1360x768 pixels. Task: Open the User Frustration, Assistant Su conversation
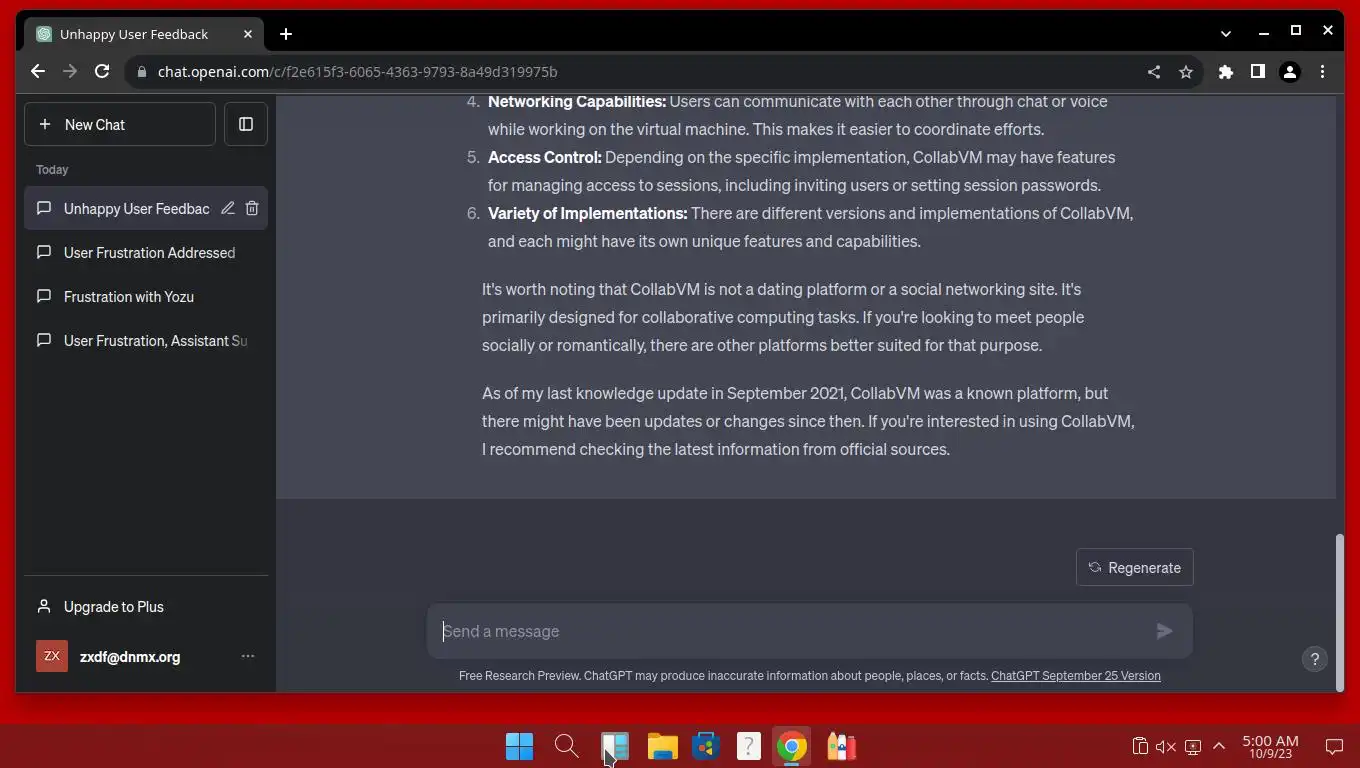pos(146,340)
